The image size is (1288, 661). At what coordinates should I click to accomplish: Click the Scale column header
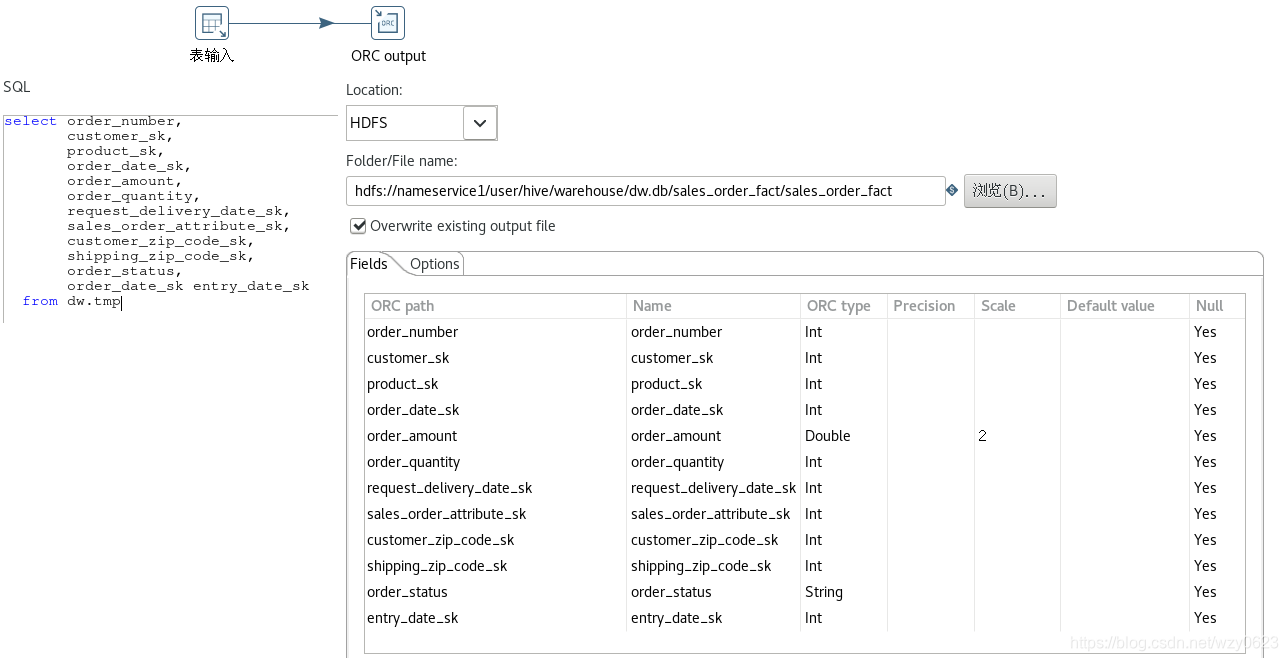(x=1017, y=306)
